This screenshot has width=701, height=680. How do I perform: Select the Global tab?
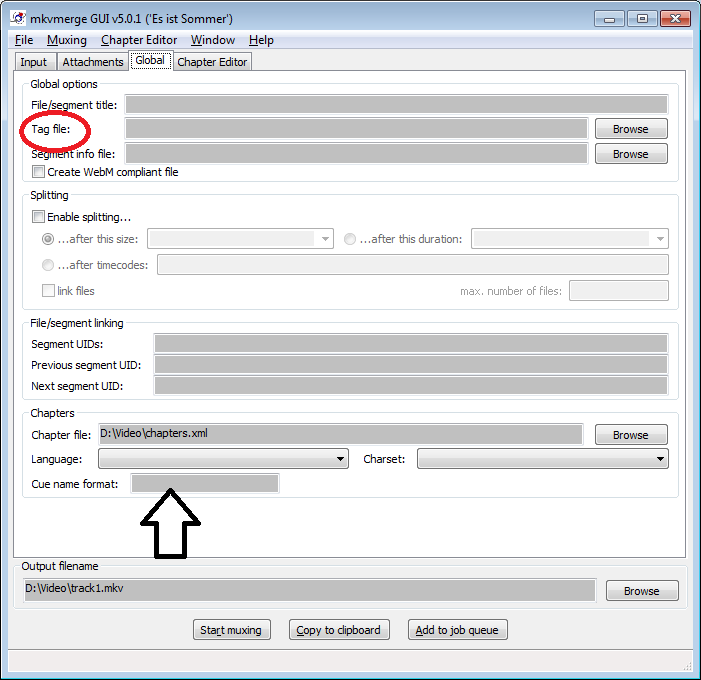pyautogui.click(x=150, y=60)
